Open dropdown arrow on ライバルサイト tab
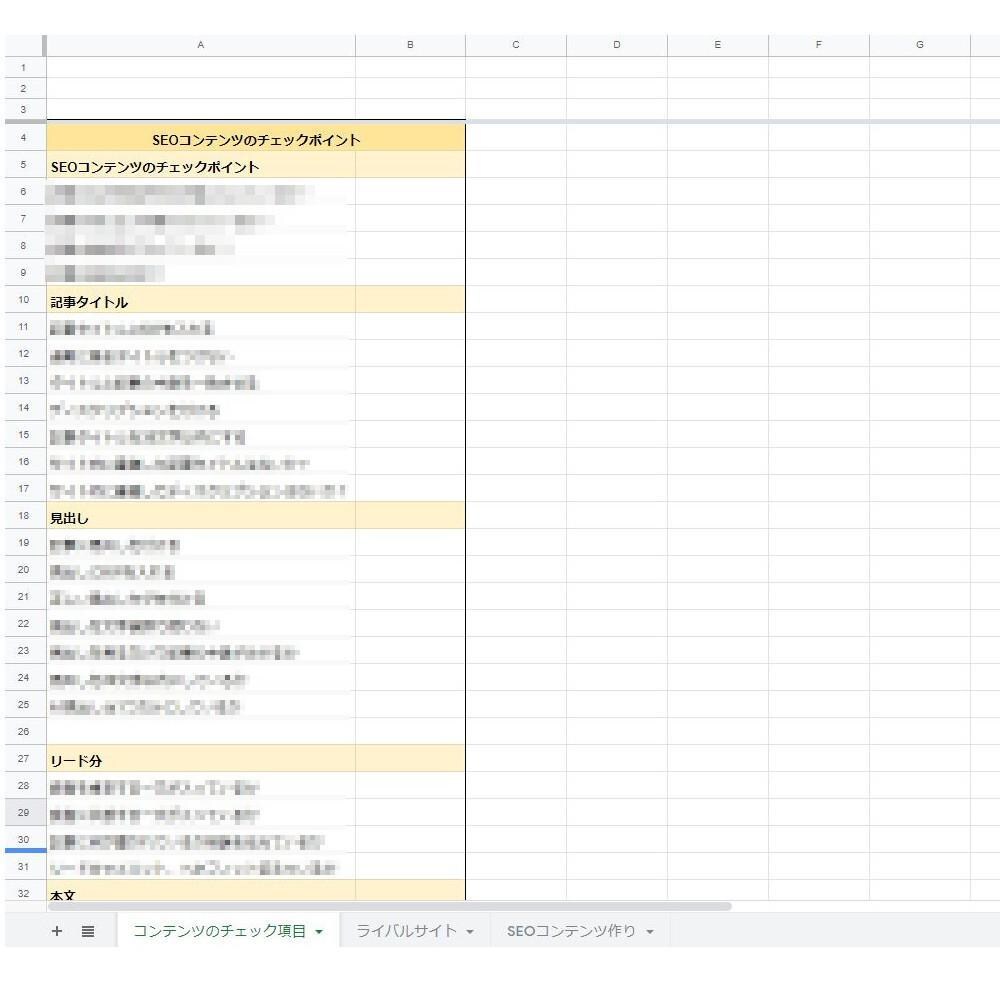 (470, 932)
